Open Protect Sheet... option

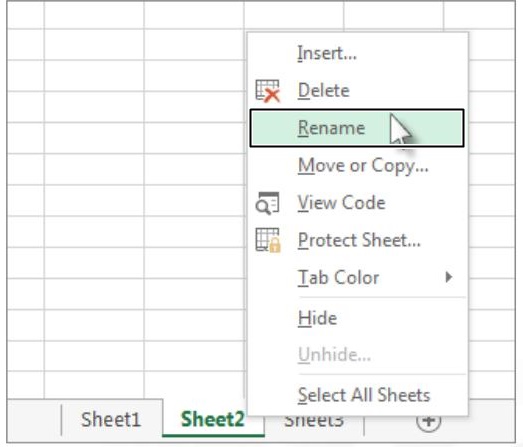pos(357,240)
